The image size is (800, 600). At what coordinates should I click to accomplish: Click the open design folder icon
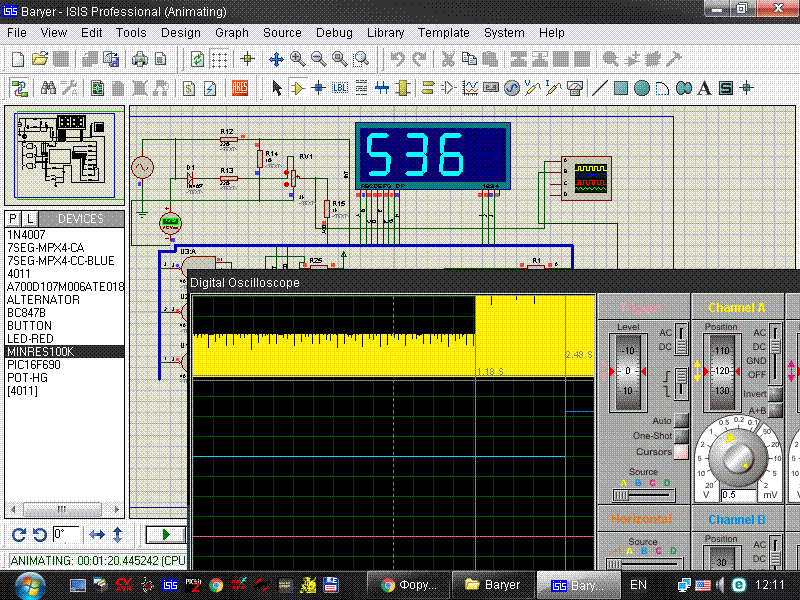[x=40, y=59]
